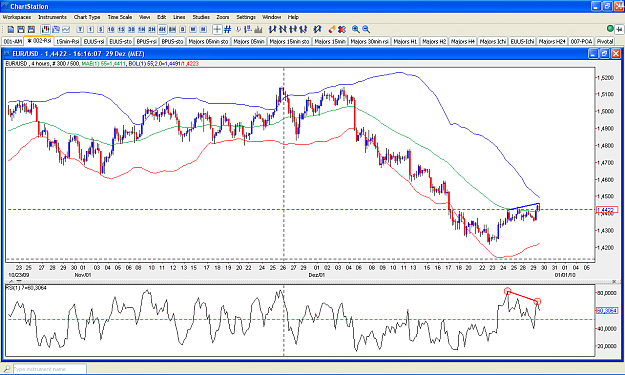625x375 pixels.
Task: Close the RSI study panel X
Action: point(614,282)
